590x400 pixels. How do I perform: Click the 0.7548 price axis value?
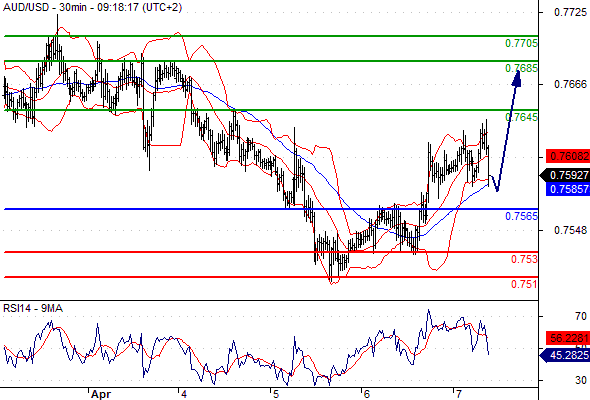click(x=570, y=230)
